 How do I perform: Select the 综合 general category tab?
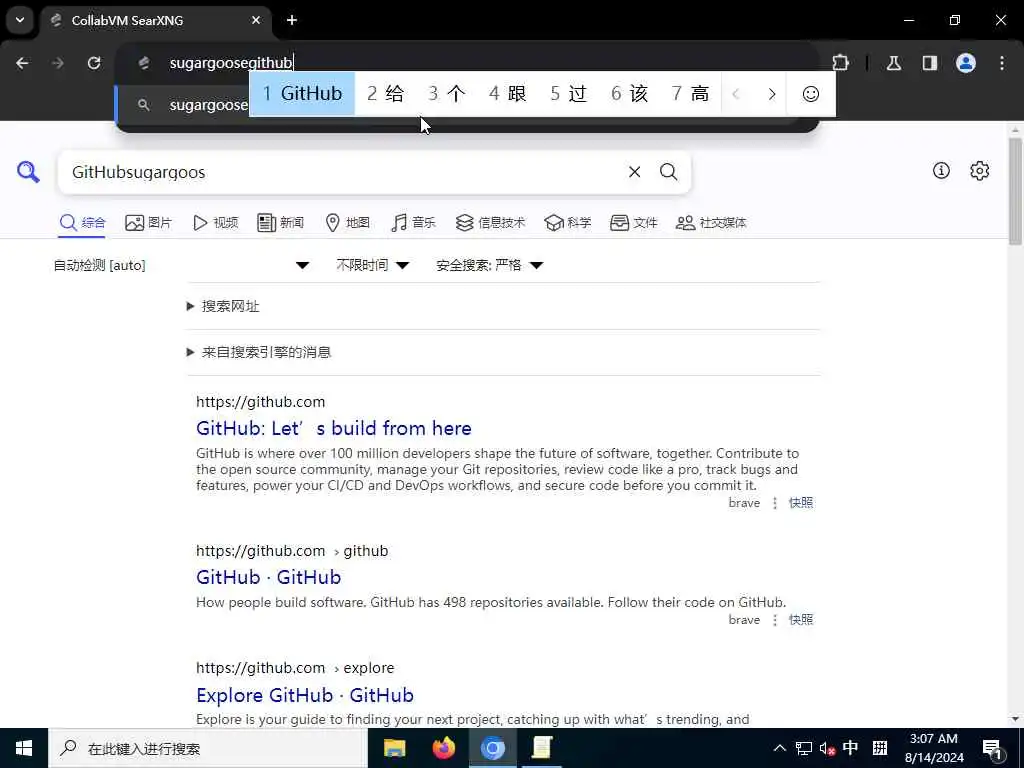(x=82, y=223)
